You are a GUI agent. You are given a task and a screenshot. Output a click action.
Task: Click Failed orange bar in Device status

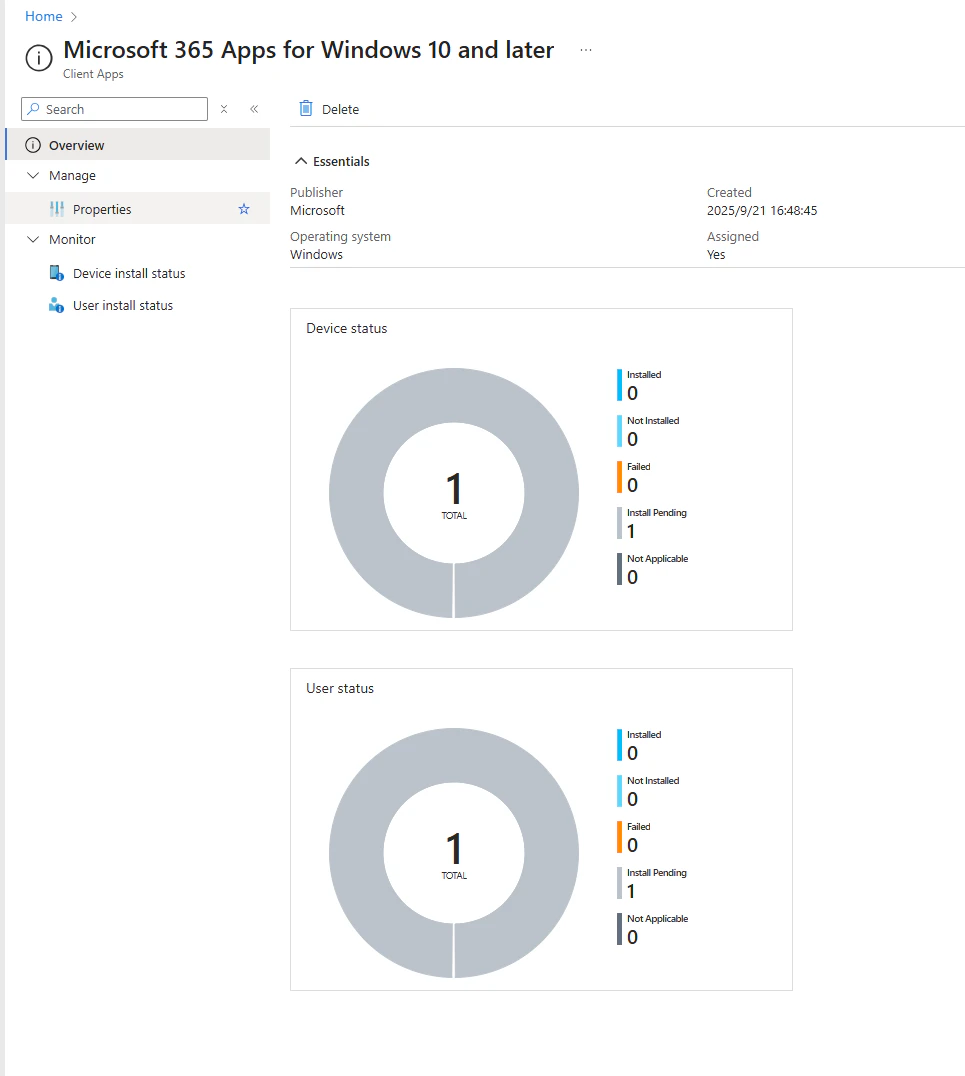point(619,477)
